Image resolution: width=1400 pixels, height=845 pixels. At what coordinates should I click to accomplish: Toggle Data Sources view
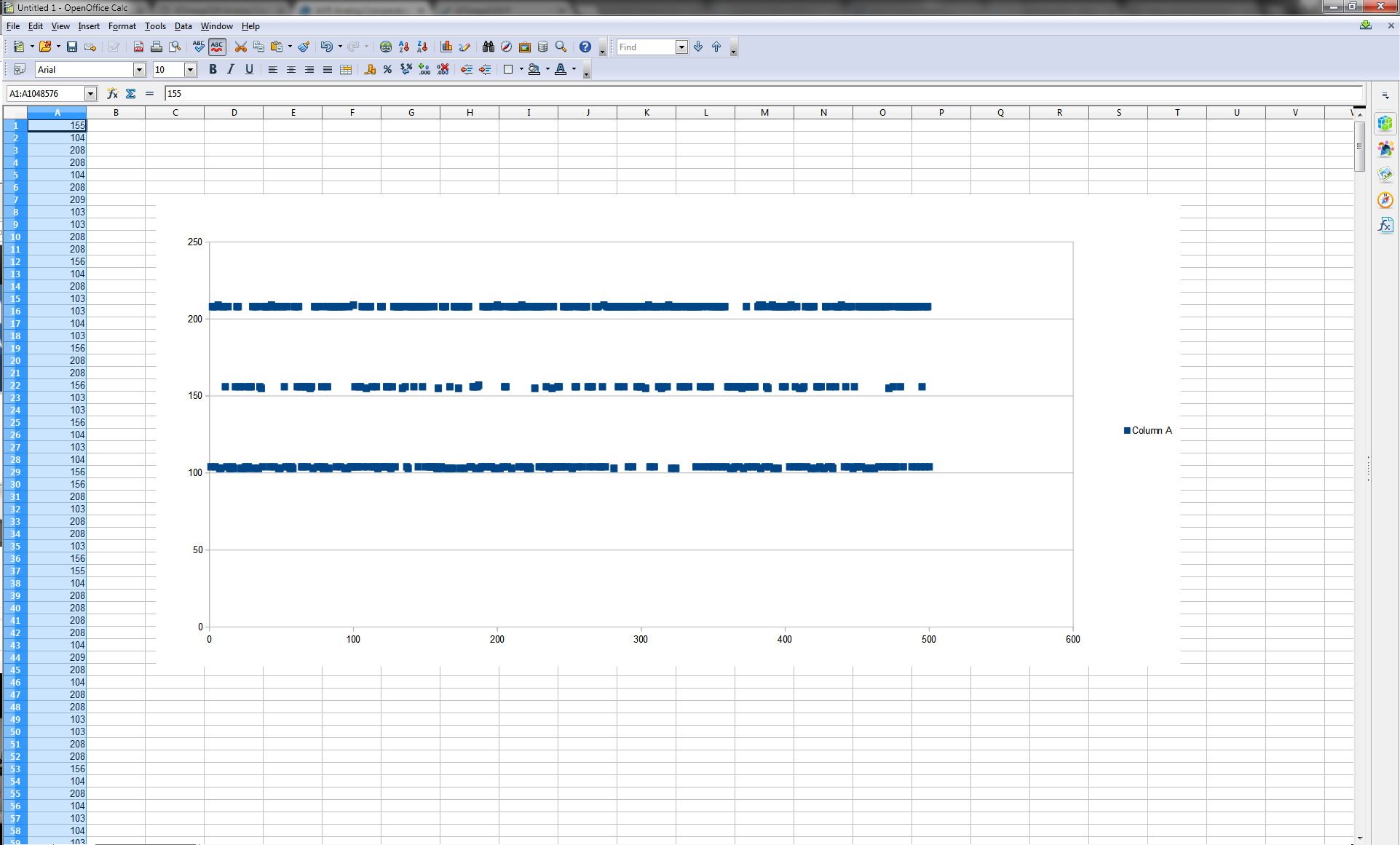543,47
